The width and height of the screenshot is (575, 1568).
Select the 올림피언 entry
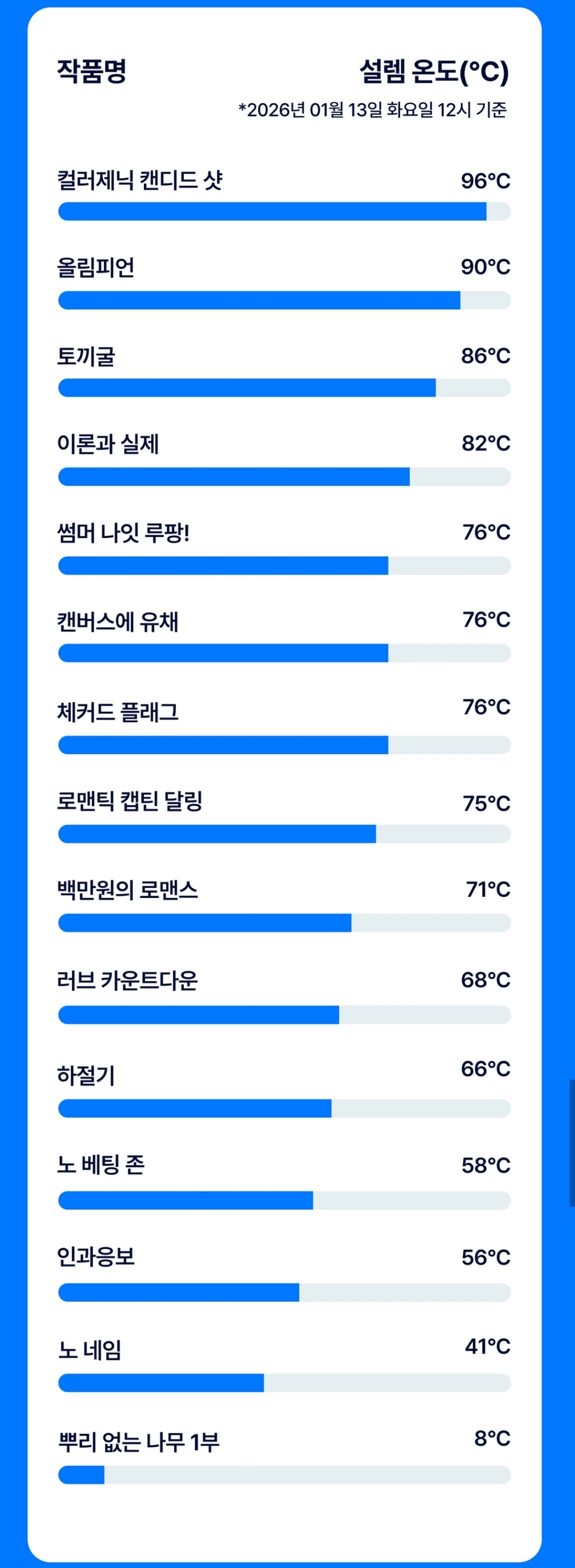(95, 267)
